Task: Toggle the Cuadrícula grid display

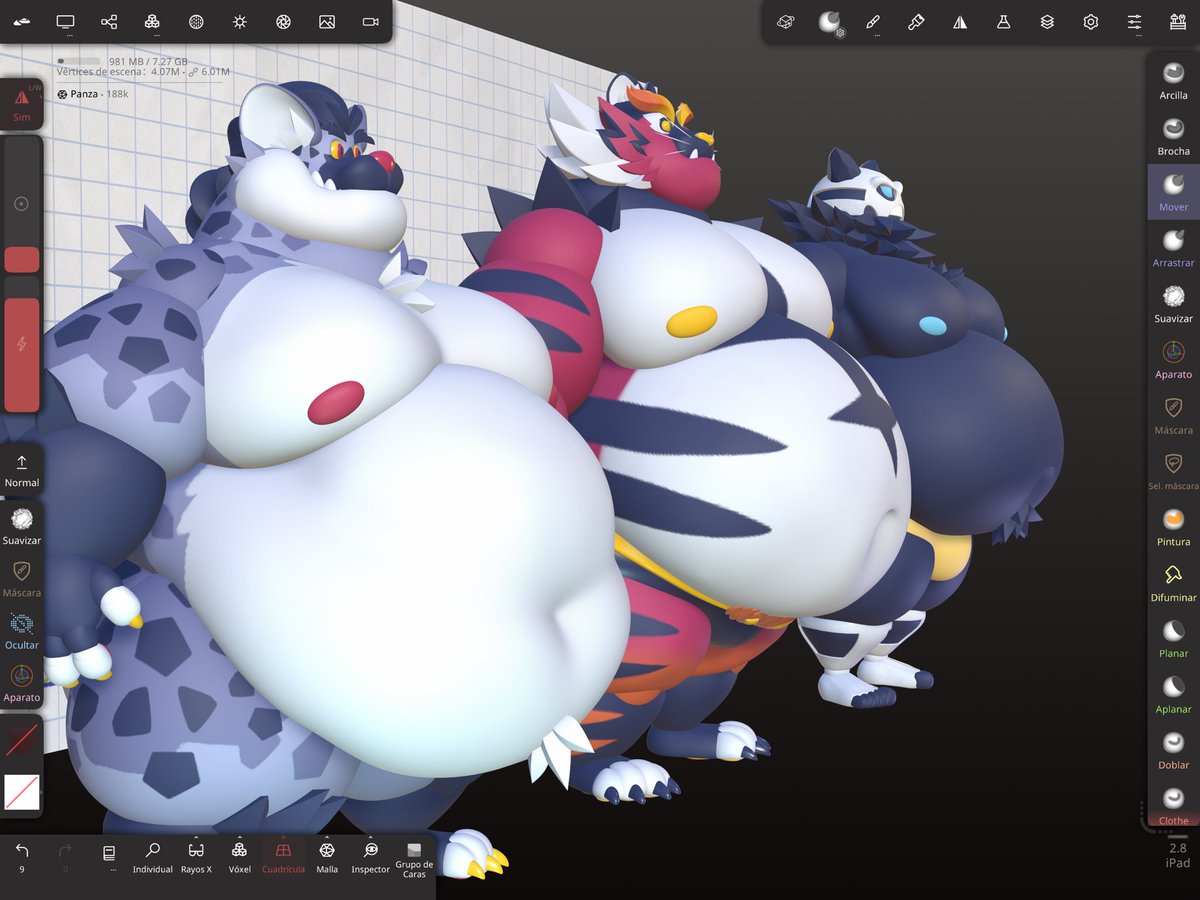Action: pos(283,857)
